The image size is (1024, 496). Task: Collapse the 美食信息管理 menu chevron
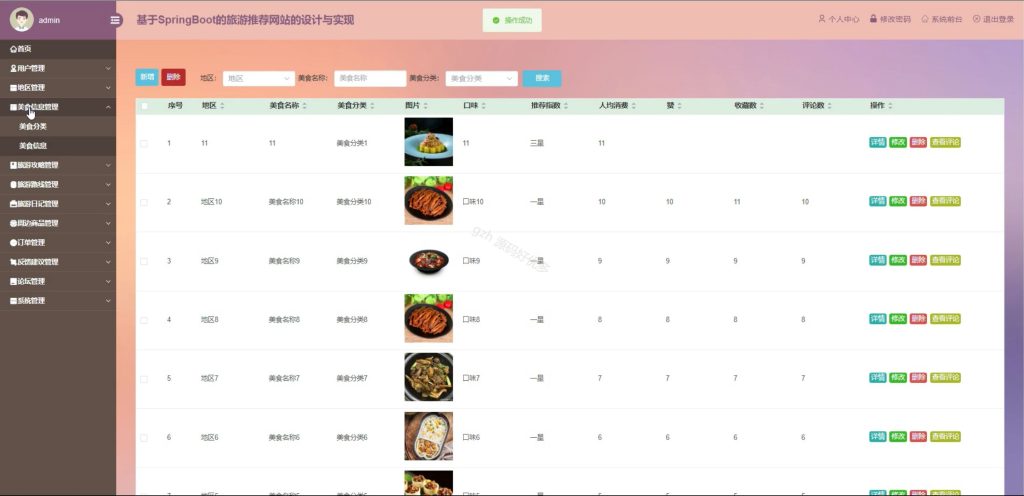pyautogui.click(x=108, y=107)
